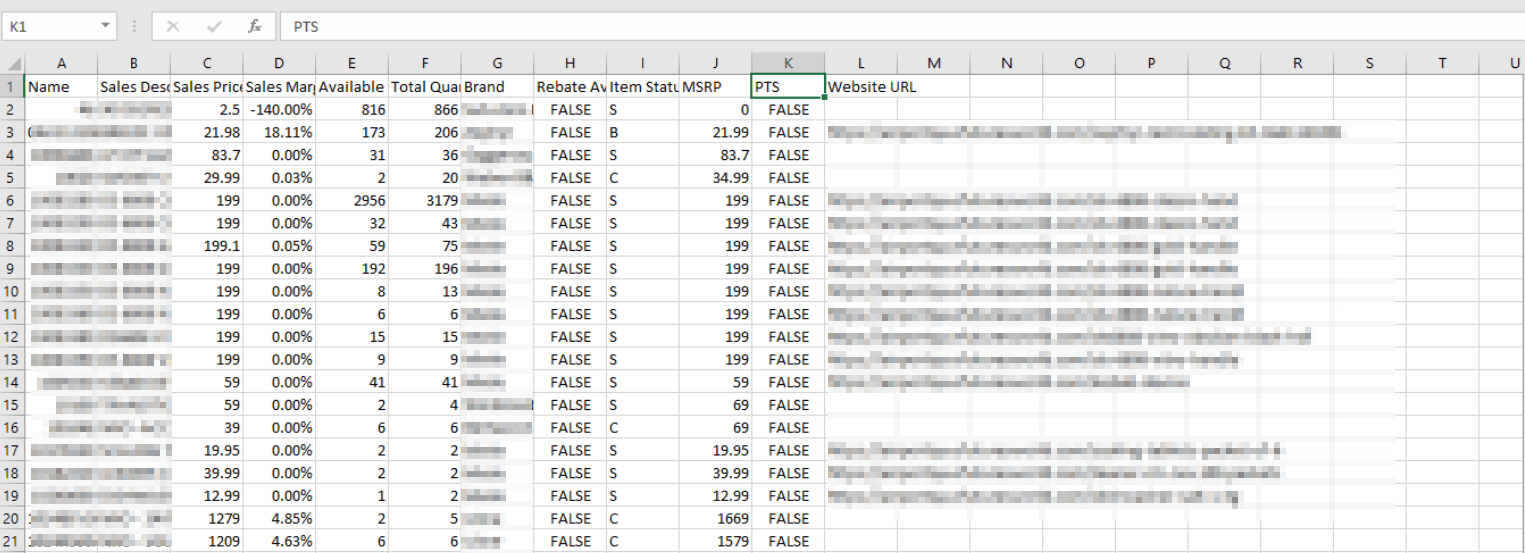The height and width of the screenshot is (553, 1525).
Task: Click the Insert Function fx icon
Action: click(x=255, y=26)
